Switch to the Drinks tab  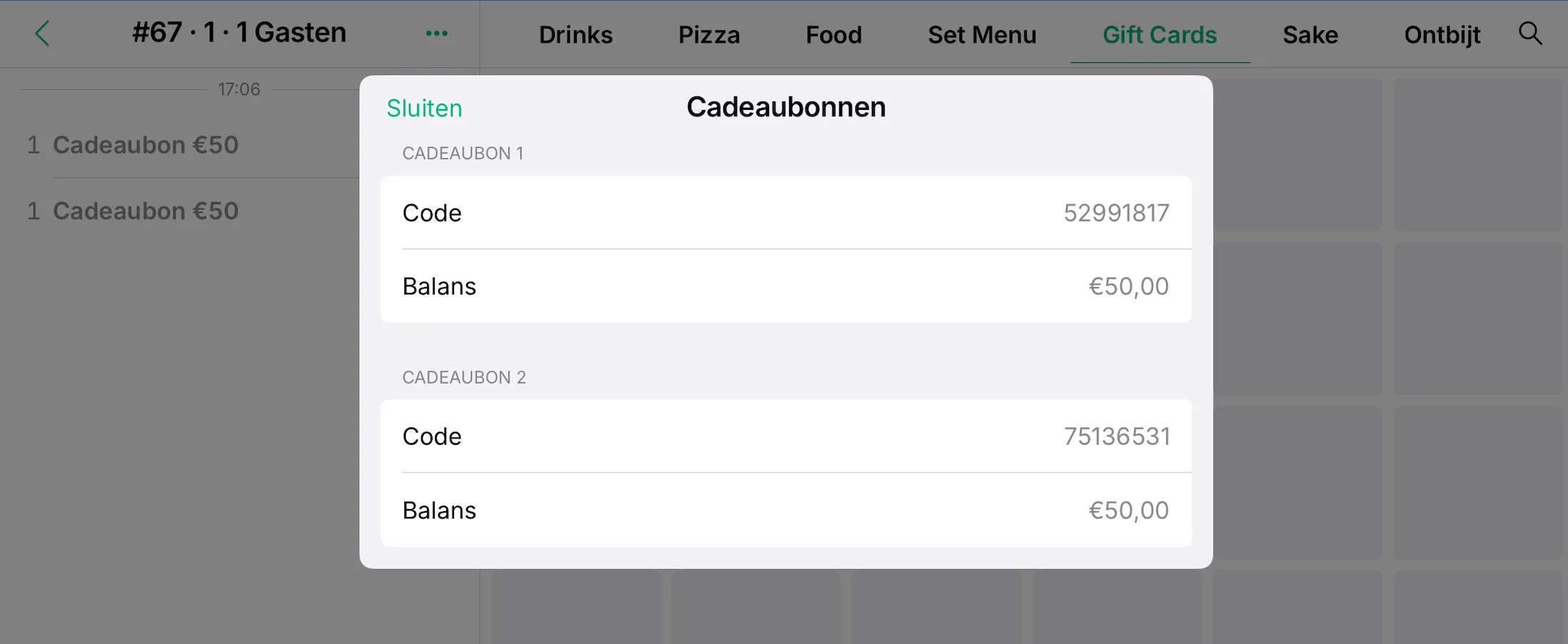(576, 34)
